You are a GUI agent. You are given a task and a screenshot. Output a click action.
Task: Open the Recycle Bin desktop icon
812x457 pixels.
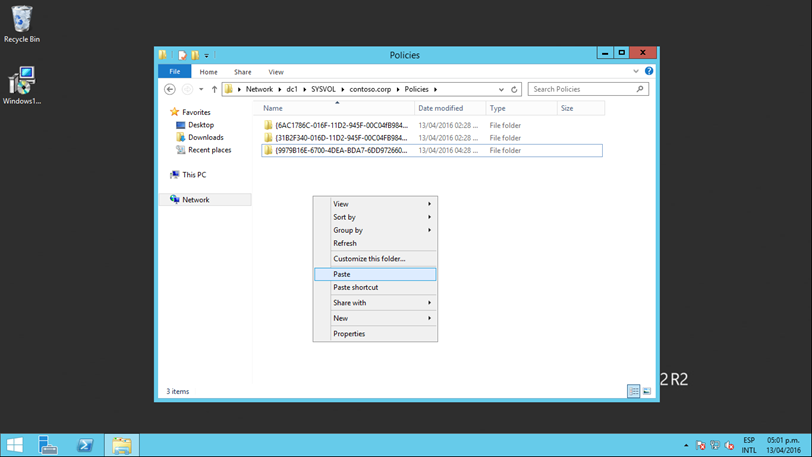(x=22, y=24)
